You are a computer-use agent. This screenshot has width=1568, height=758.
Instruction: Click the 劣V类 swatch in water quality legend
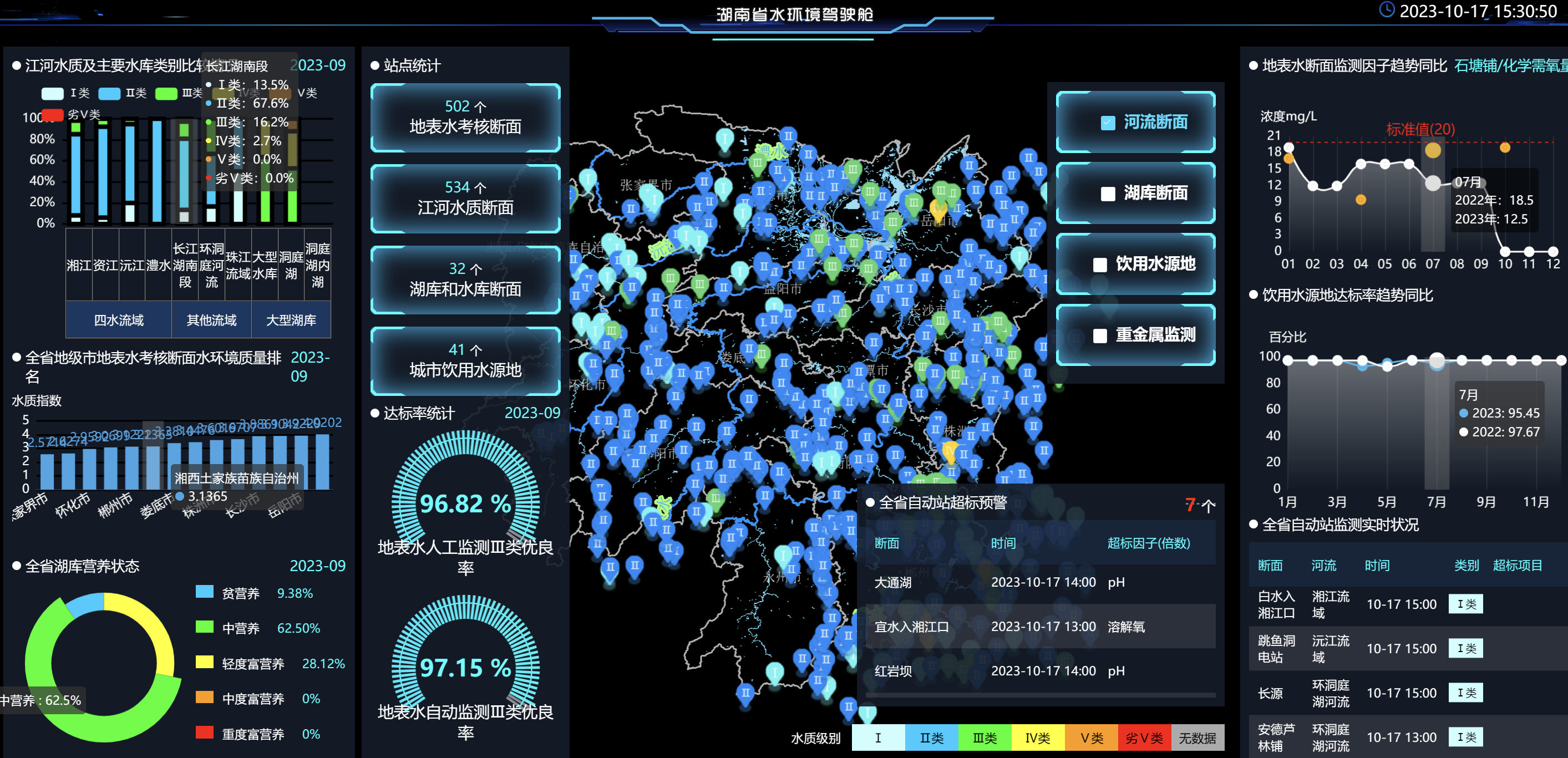click(1144, 738)
